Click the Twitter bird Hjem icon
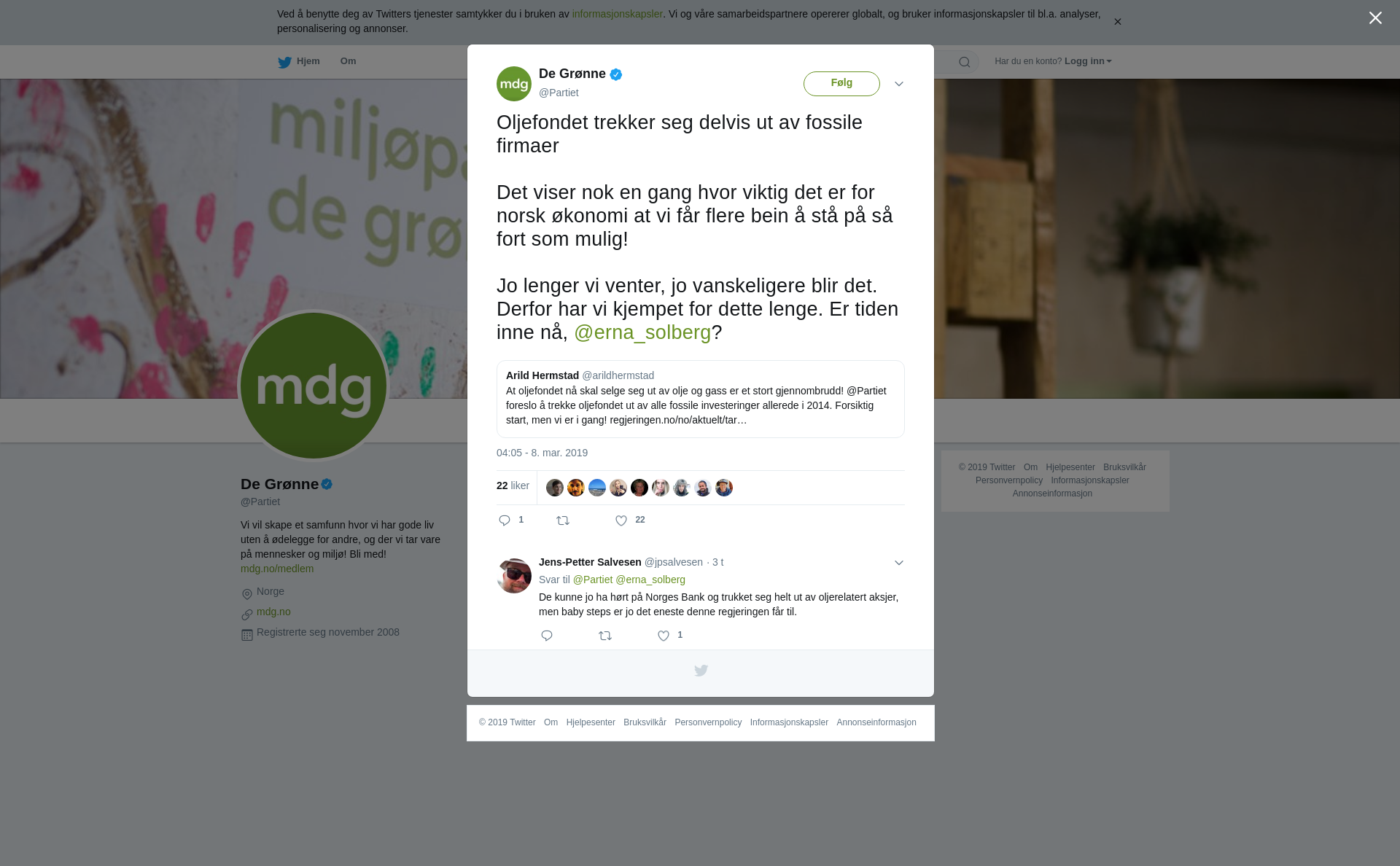Image resolution: width=1400 pixels, height=866 pixels. tap(284, 62)
